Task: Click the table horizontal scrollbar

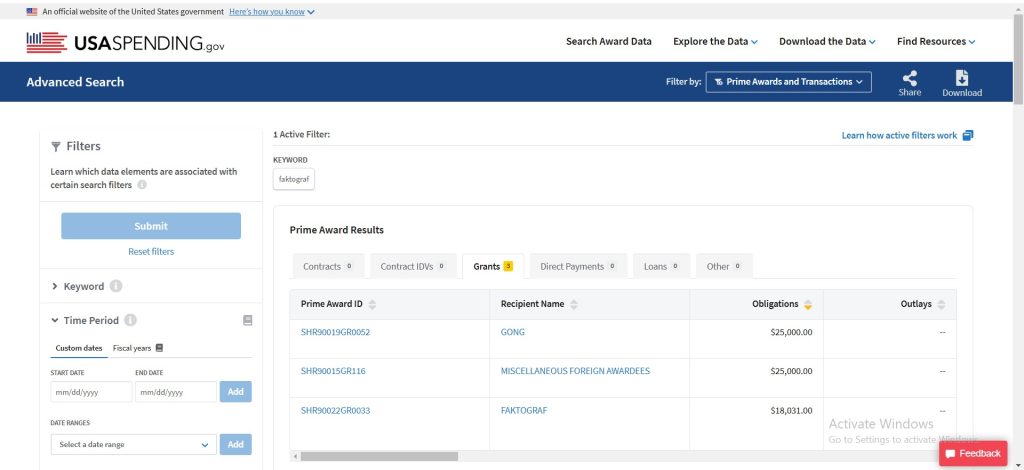Action: pyautogui.click(x=379, y=456)
